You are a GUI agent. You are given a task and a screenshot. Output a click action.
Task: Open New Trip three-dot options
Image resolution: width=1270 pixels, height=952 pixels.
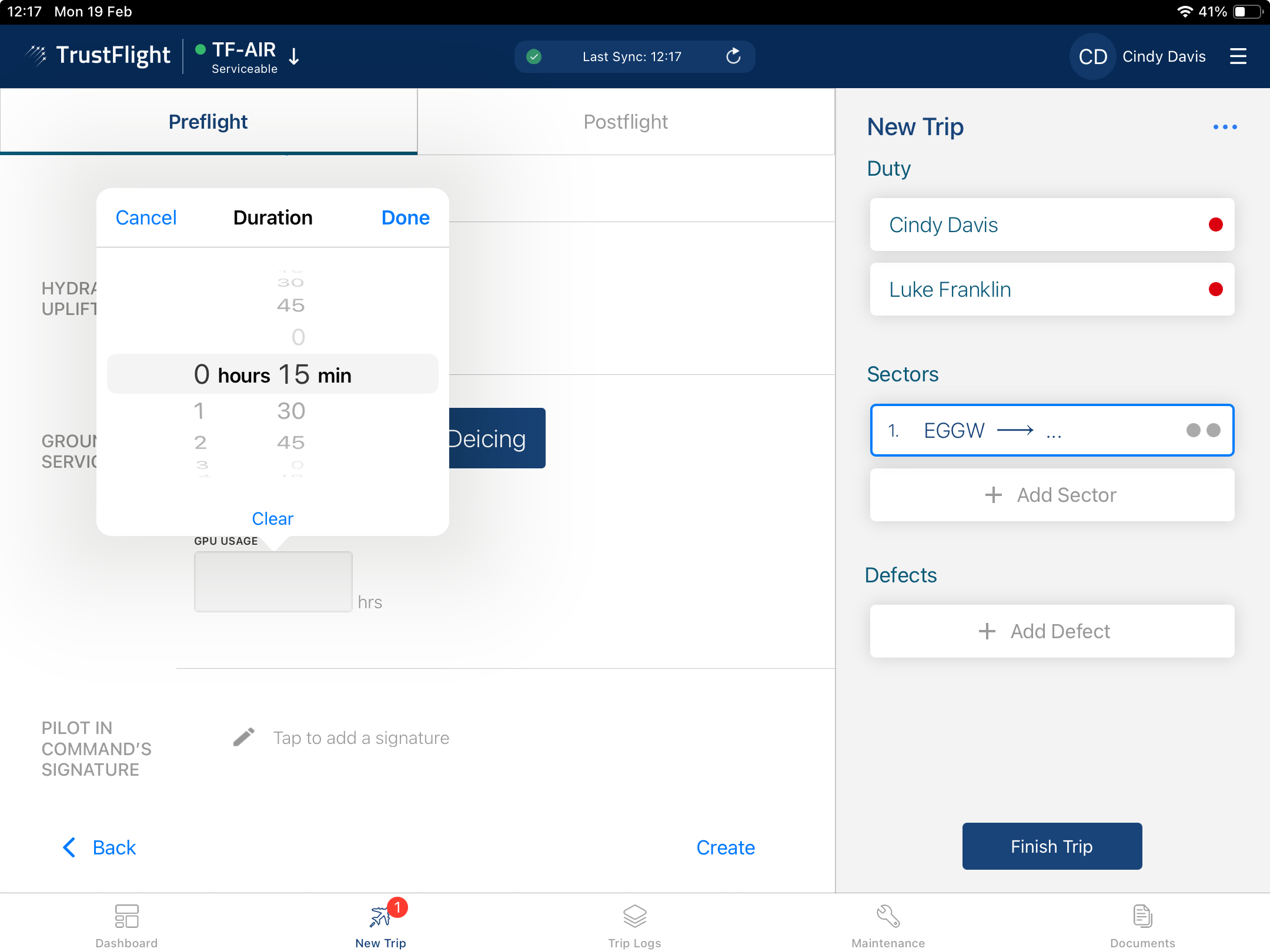click(x=1225, y=127)
